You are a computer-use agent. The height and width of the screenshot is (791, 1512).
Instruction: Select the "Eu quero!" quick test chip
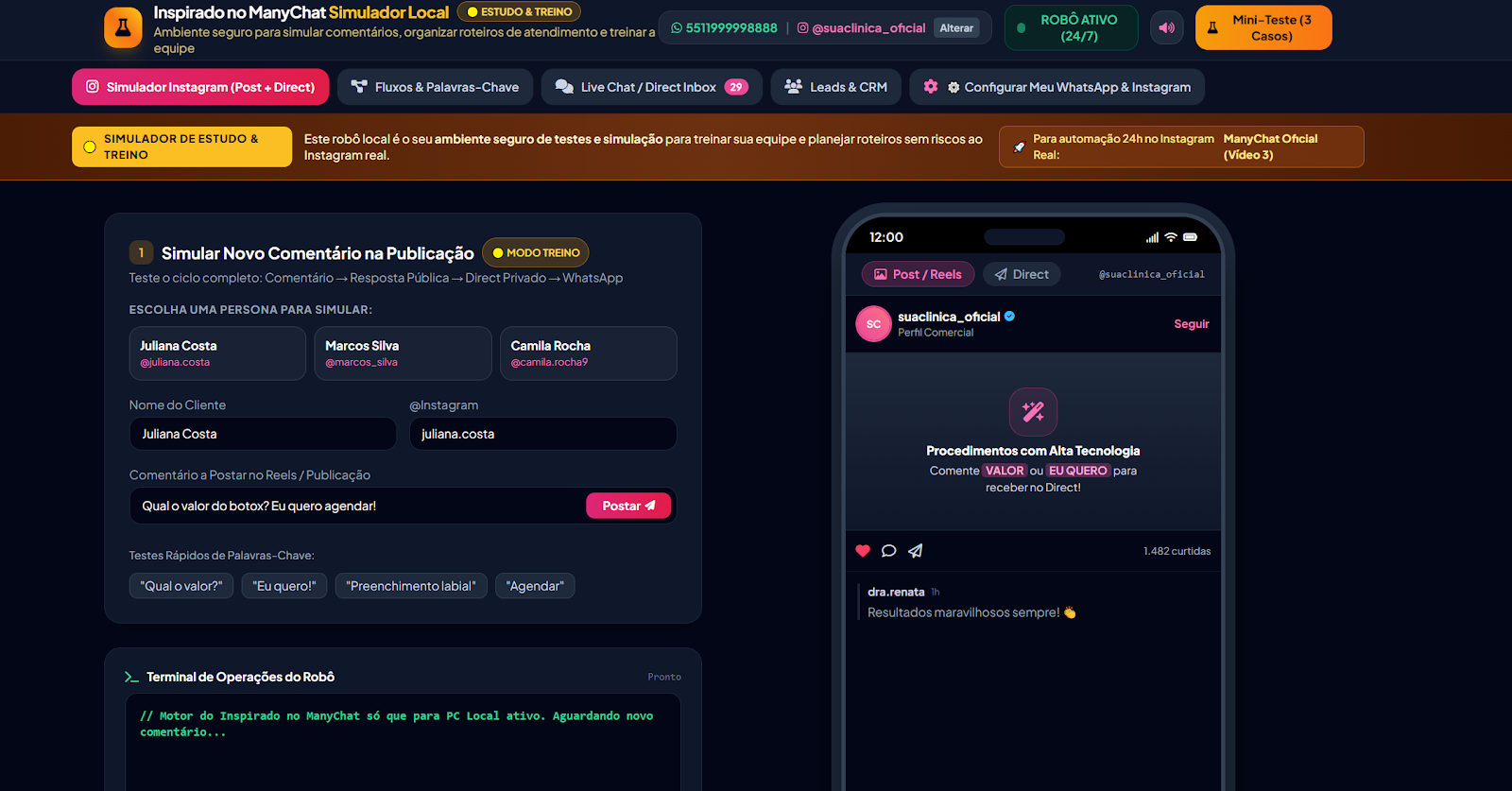click(284, 586)
